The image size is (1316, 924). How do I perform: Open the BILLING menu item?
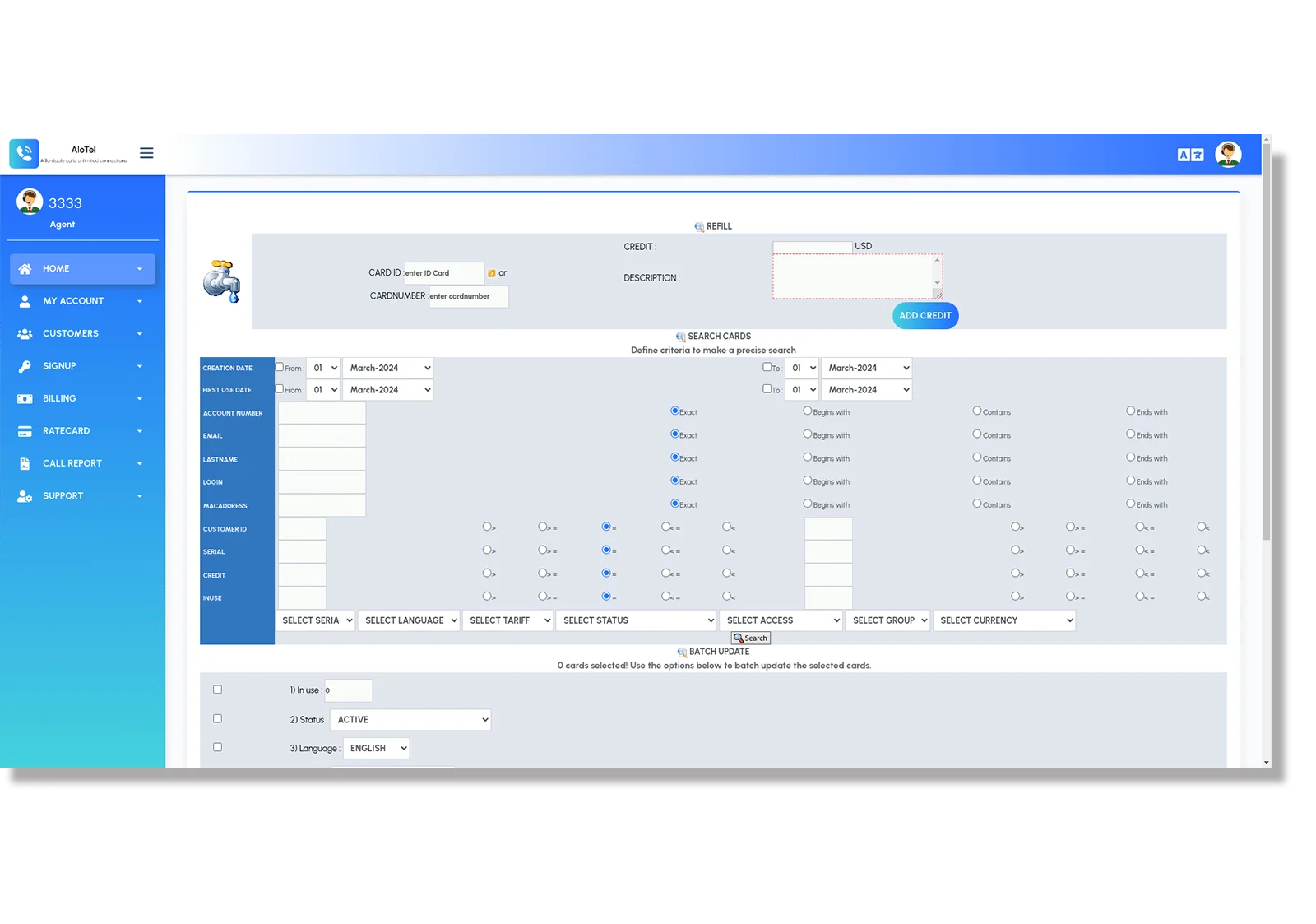tap(82, 399)
